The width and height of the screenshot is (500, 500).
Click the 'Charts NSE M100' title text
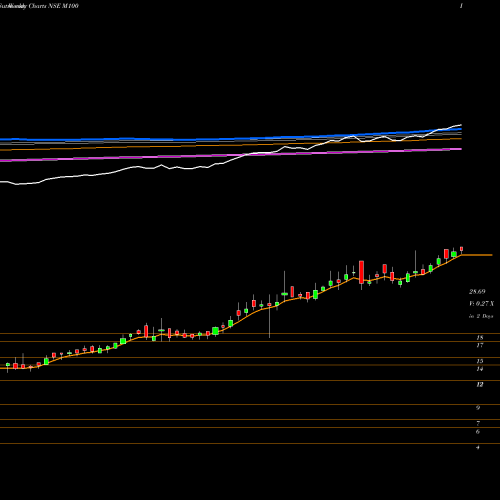coord(54,6)
